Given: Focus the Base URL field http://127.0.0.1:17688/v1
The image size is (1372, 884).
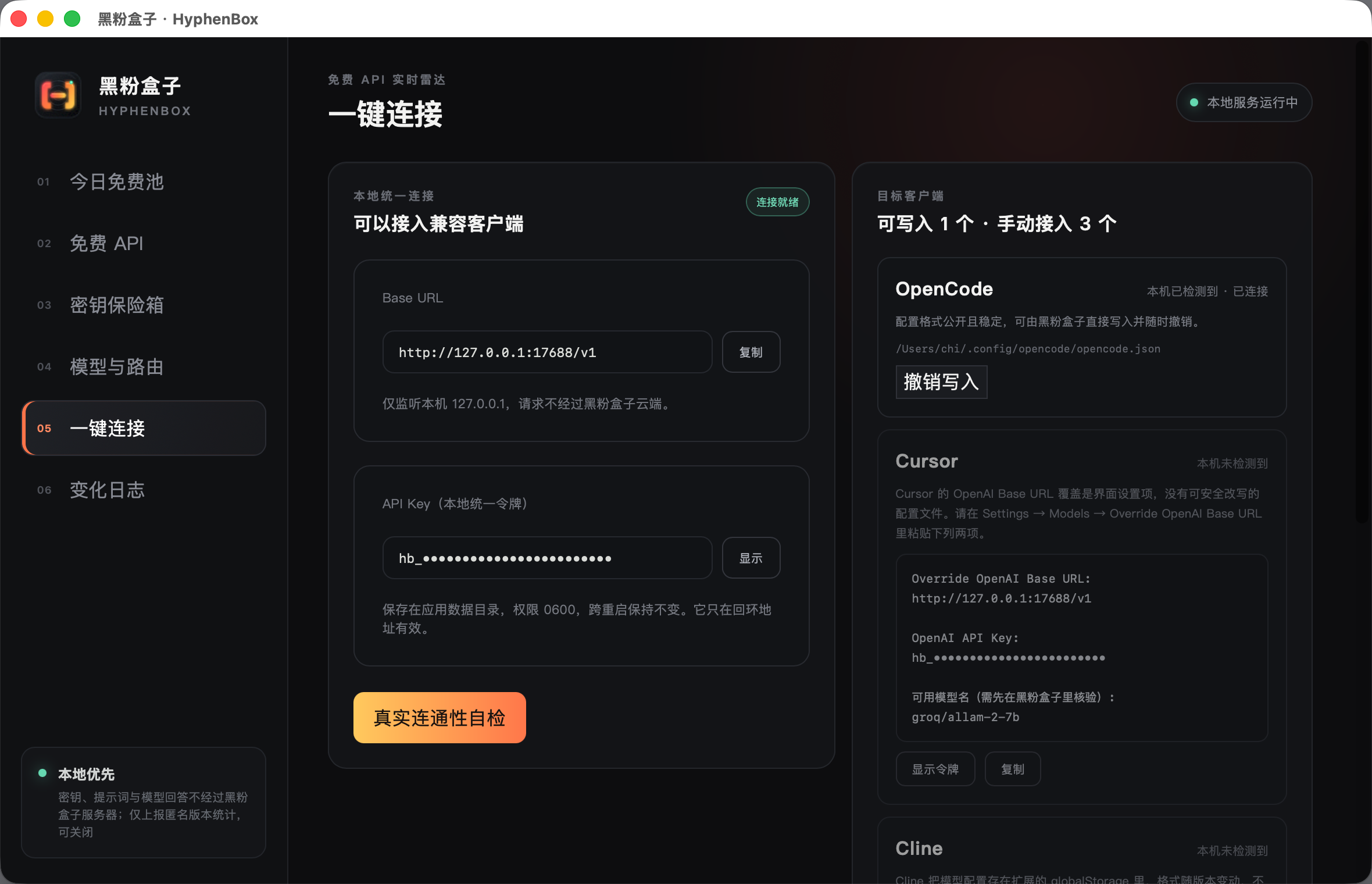Looking at the screenshot, I should (547, 352).
